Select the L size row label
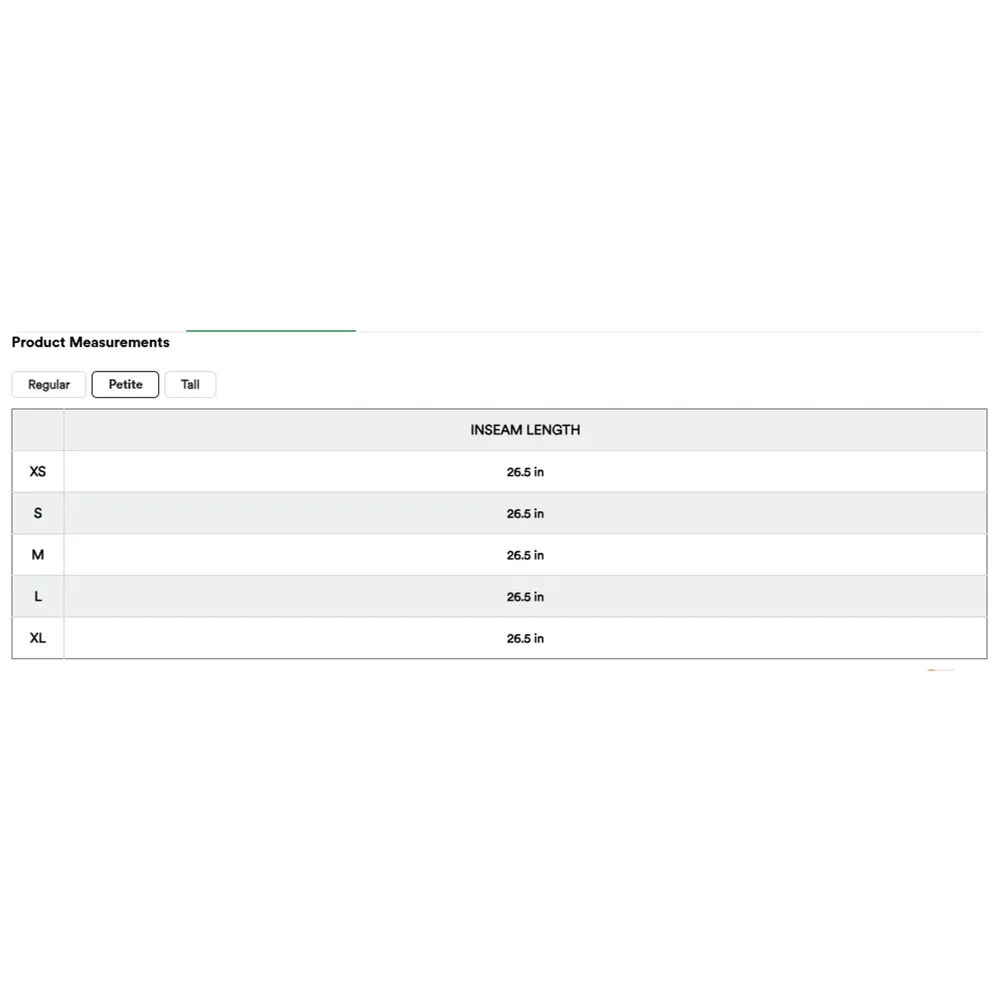Image resolution: width=1000 pixels, height=1000 pixels. tap(38, 597)
